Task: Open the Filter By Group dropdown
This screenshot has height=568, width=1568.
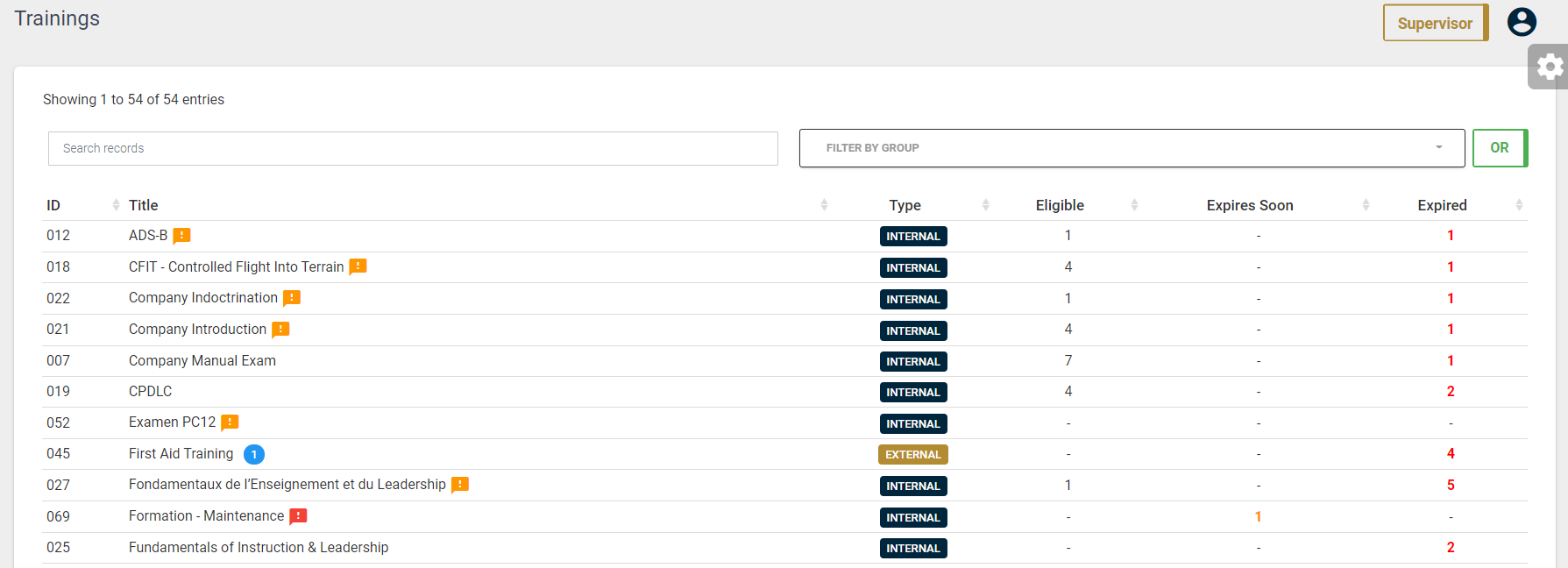Action: click(1132, 148)
